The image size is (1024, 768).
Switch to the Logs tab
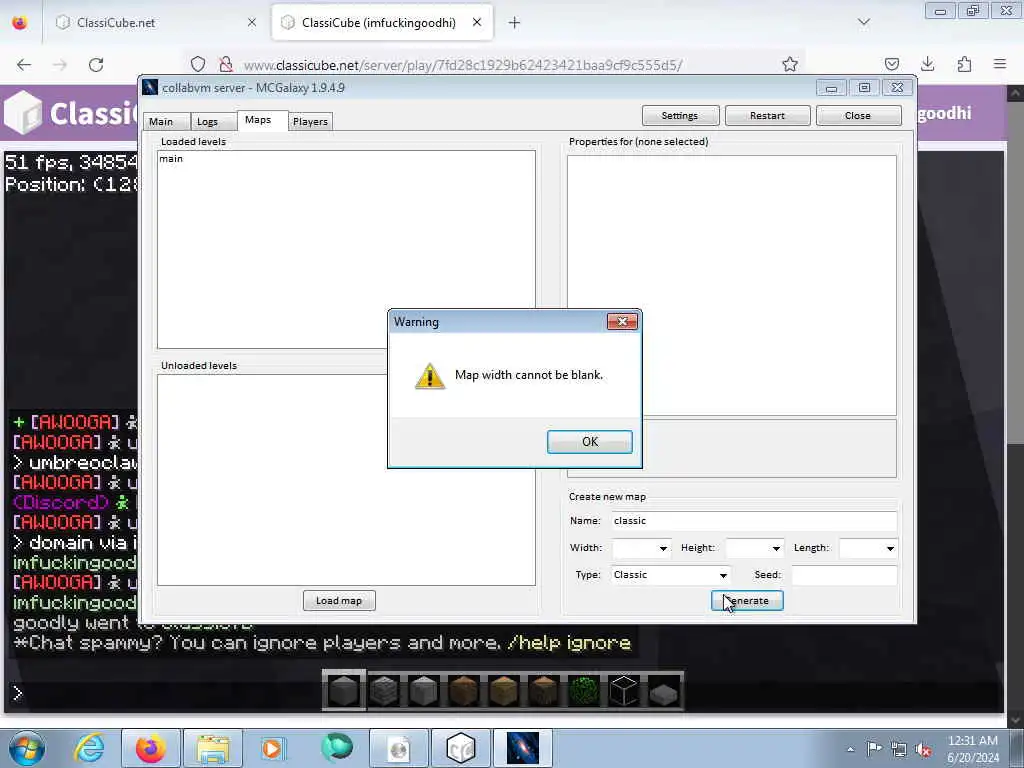(x=207, y=121)
